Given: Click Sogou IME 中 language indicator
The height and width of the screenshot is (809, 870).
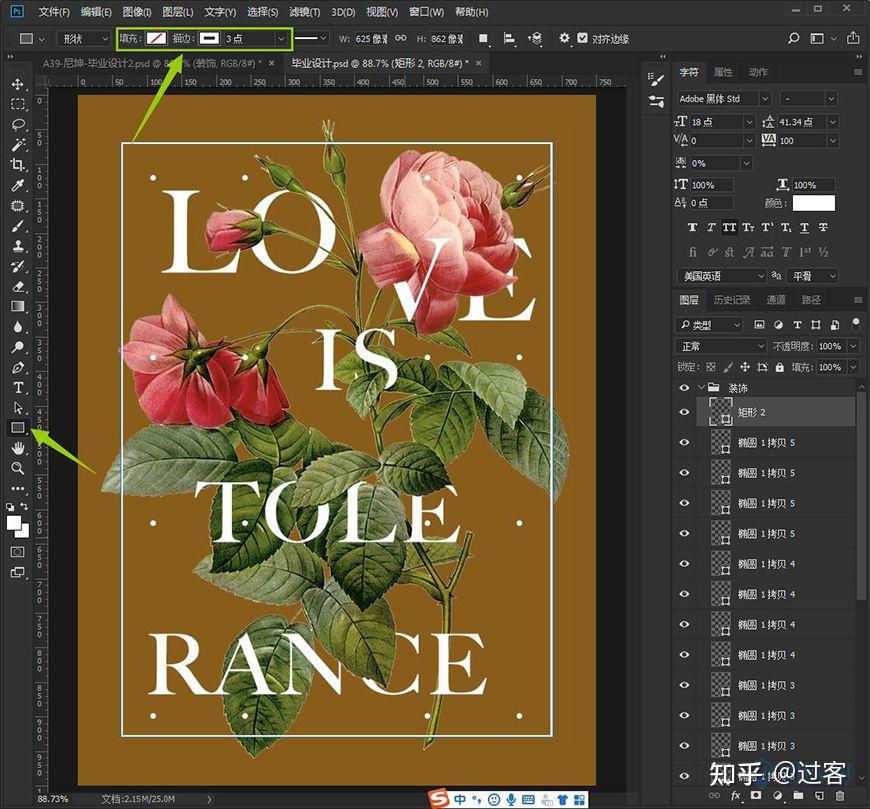Looking at the screenshot, I should point(459,799).
